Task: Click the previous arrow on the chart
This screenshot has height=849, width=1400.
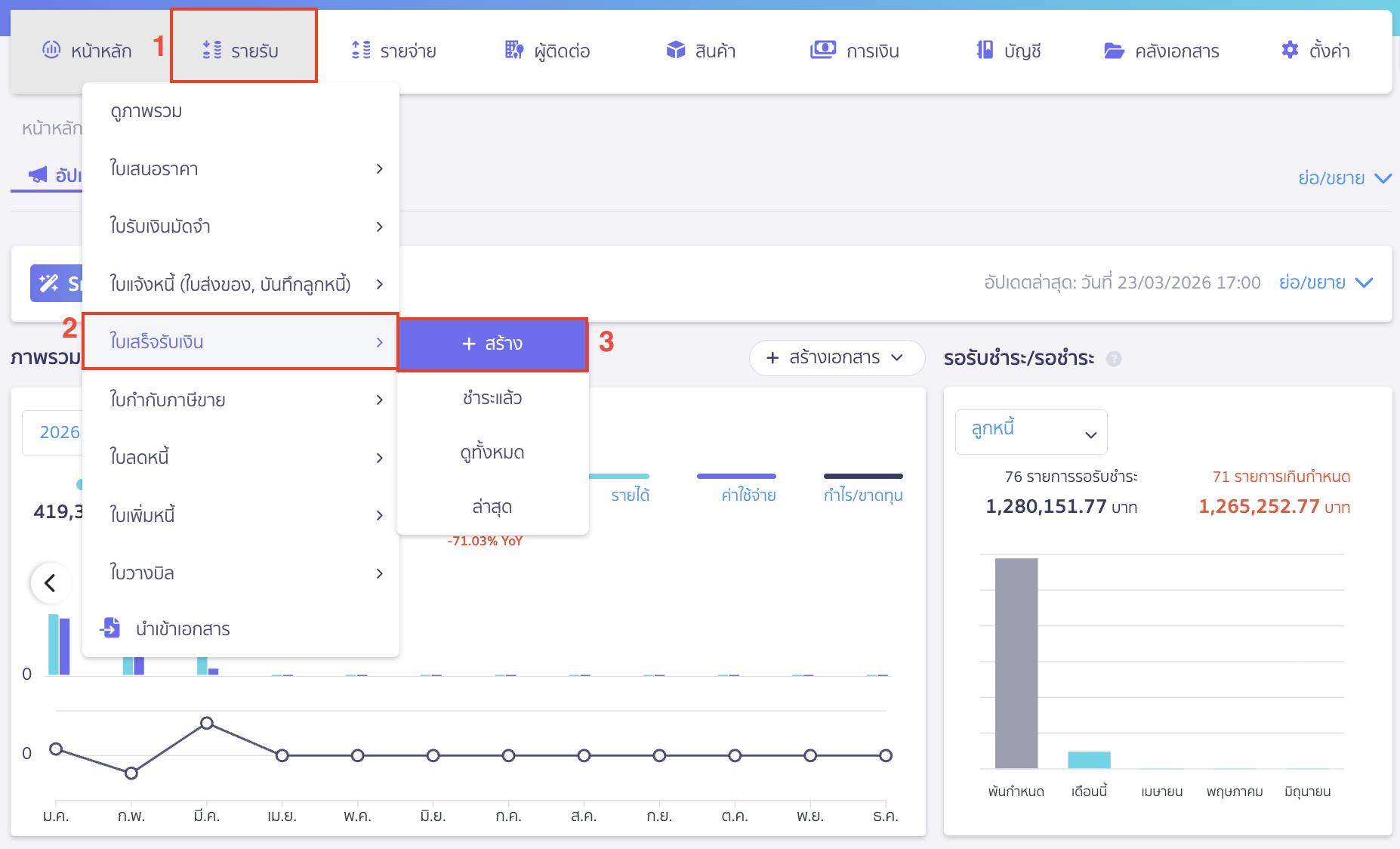Action: (51, 583)
